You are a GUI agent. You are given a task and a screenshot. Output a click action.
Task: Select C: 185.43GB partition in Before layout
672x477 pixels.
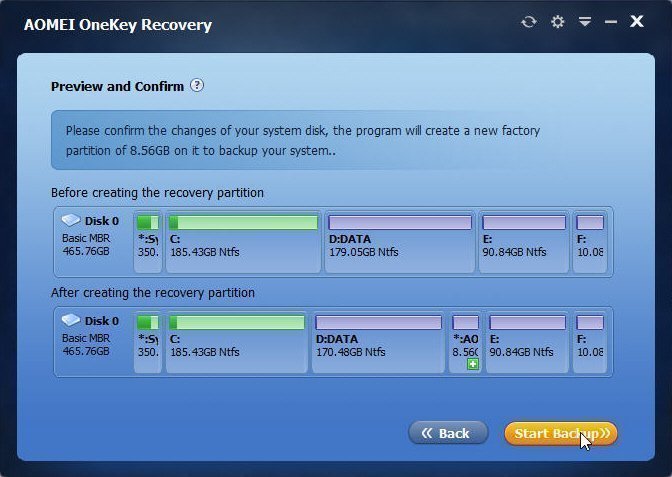coord(243,242)
